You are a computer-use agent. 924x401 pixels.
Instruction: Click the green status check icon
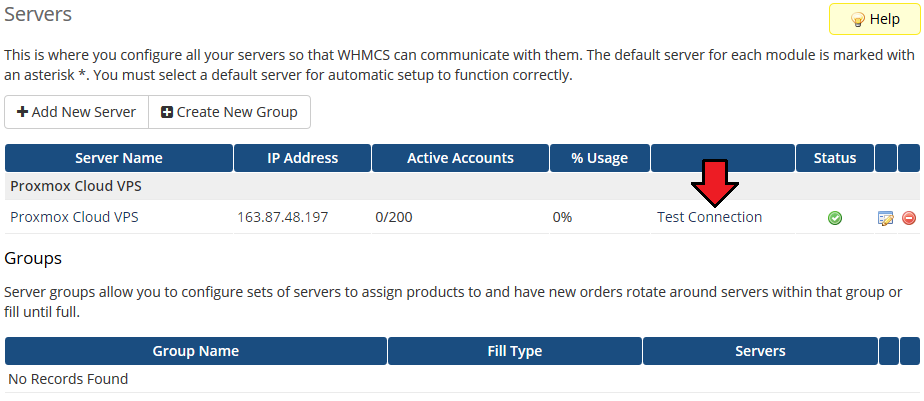coord(834,218)
